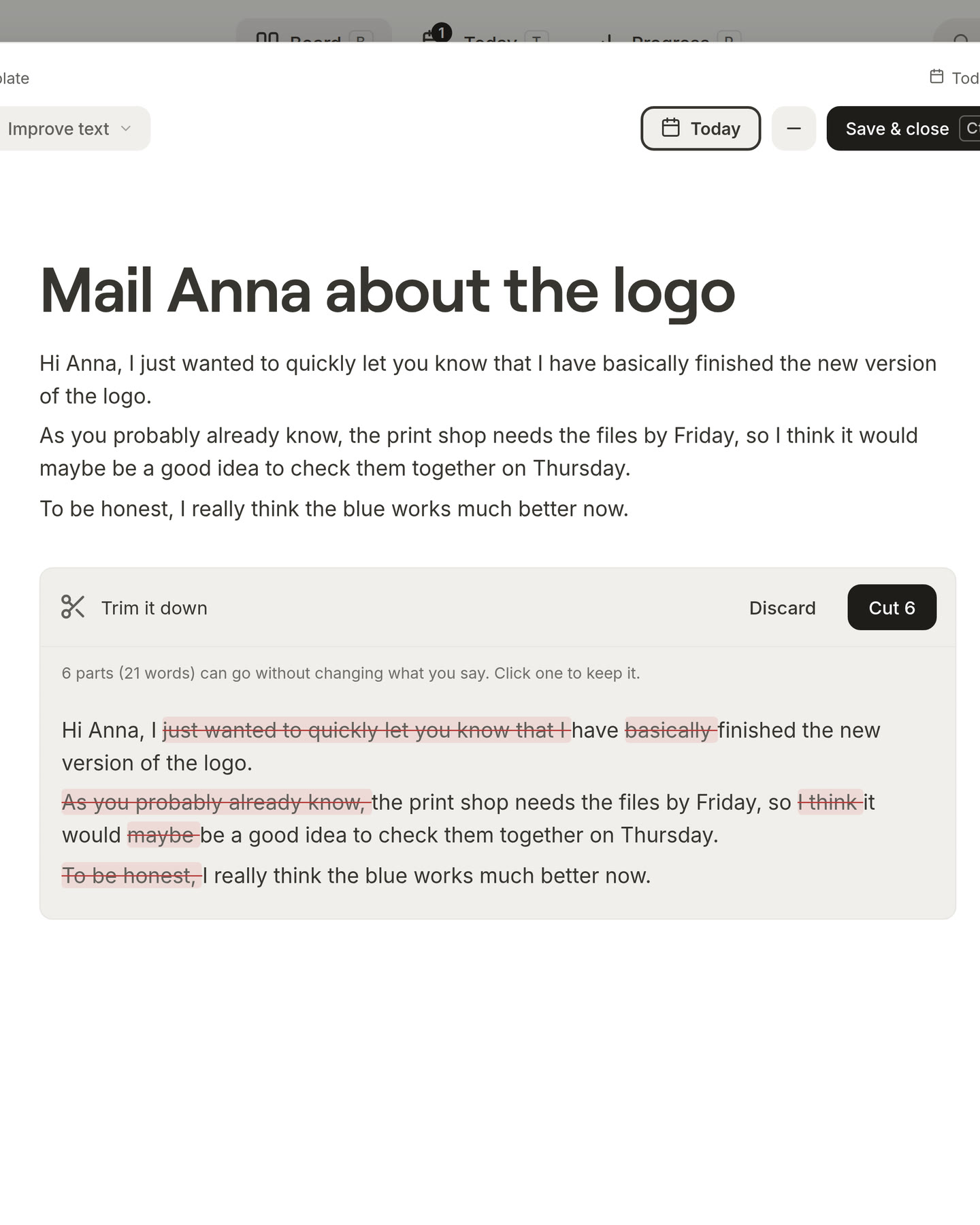
Task: Click the scissors Trim it down icon
Action: click(73, 607)
